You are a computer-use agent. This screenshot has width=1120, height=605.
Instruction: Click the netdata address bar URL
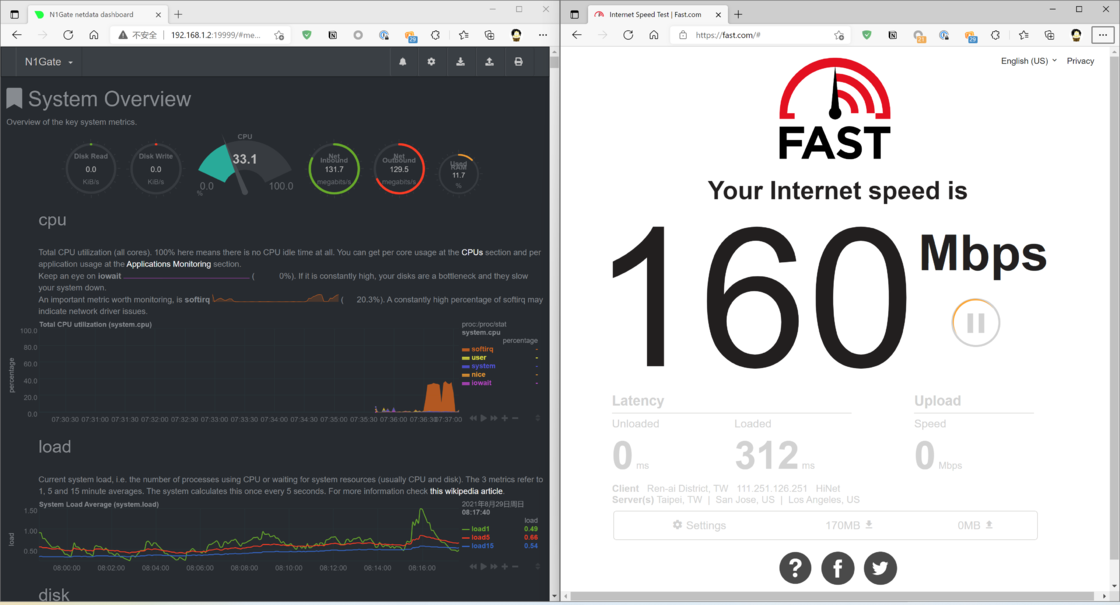(215, 35)
